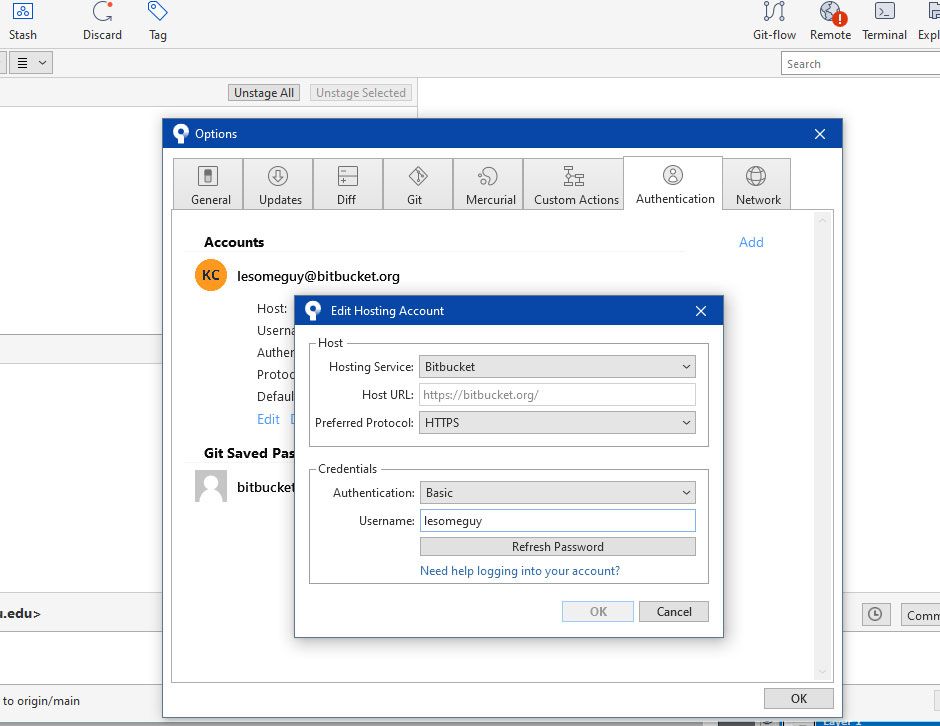Click the Edit account link
The height and width of the screenshot is (726, 940).
[268, 419]
